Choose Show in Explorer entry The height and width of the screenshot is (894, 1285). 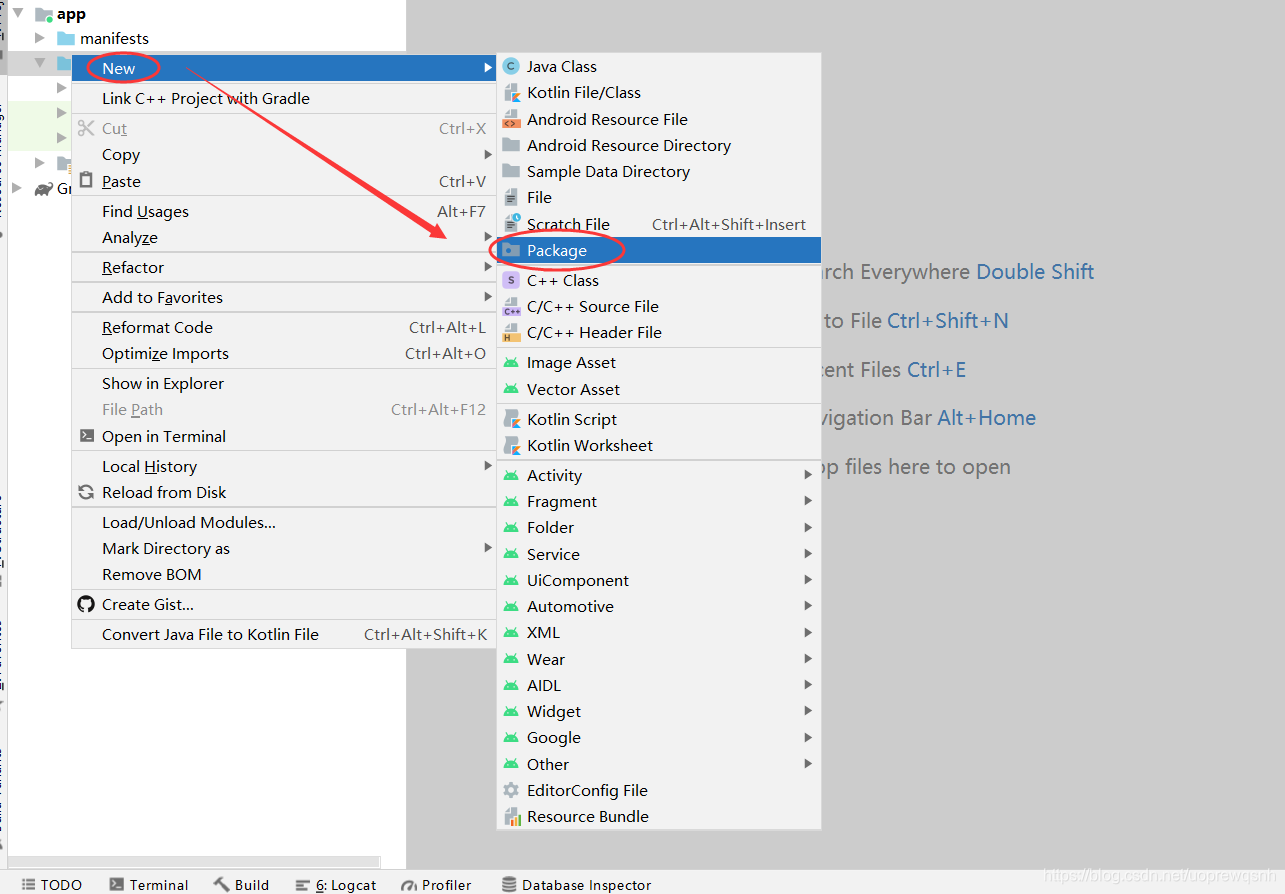(x=284, y=384)
